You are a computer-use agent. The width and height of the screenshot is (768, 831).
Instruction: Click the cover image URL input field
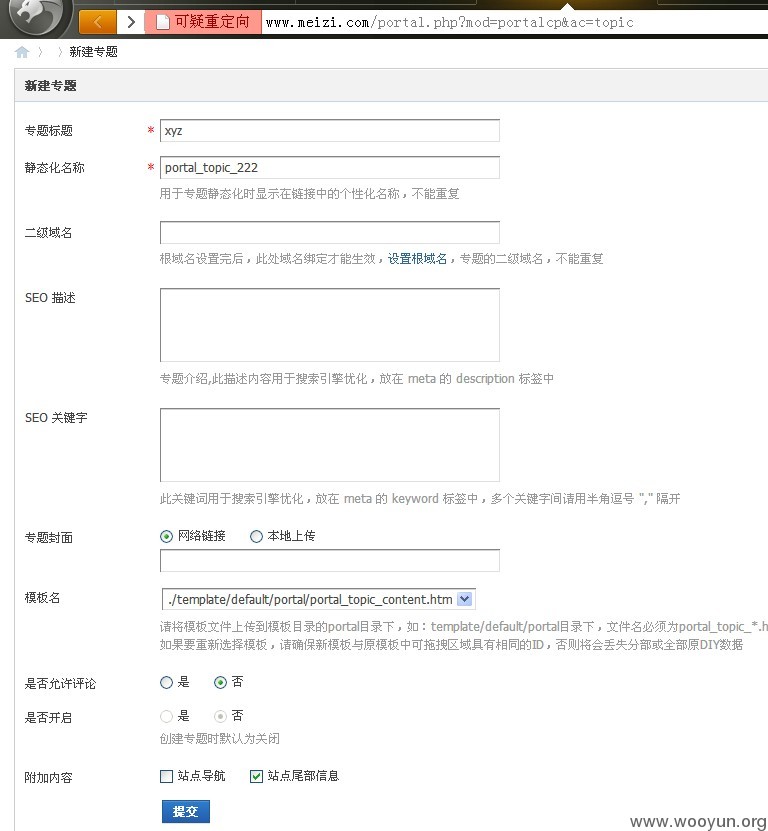[330, 561]
